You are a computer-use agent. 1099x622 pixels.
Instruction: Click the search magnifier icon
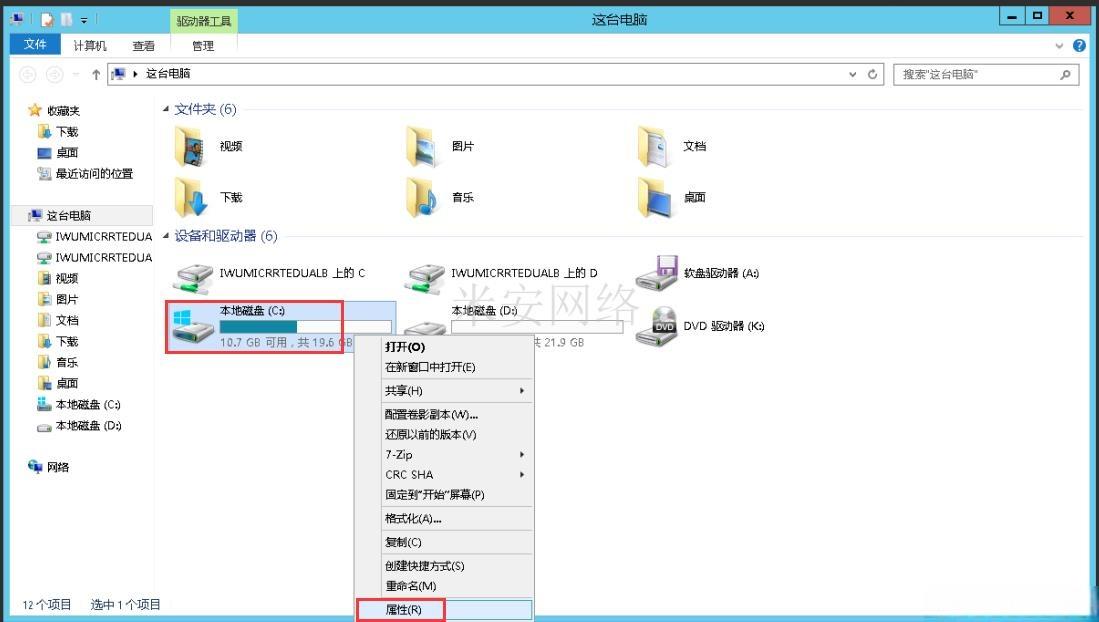1065,74
